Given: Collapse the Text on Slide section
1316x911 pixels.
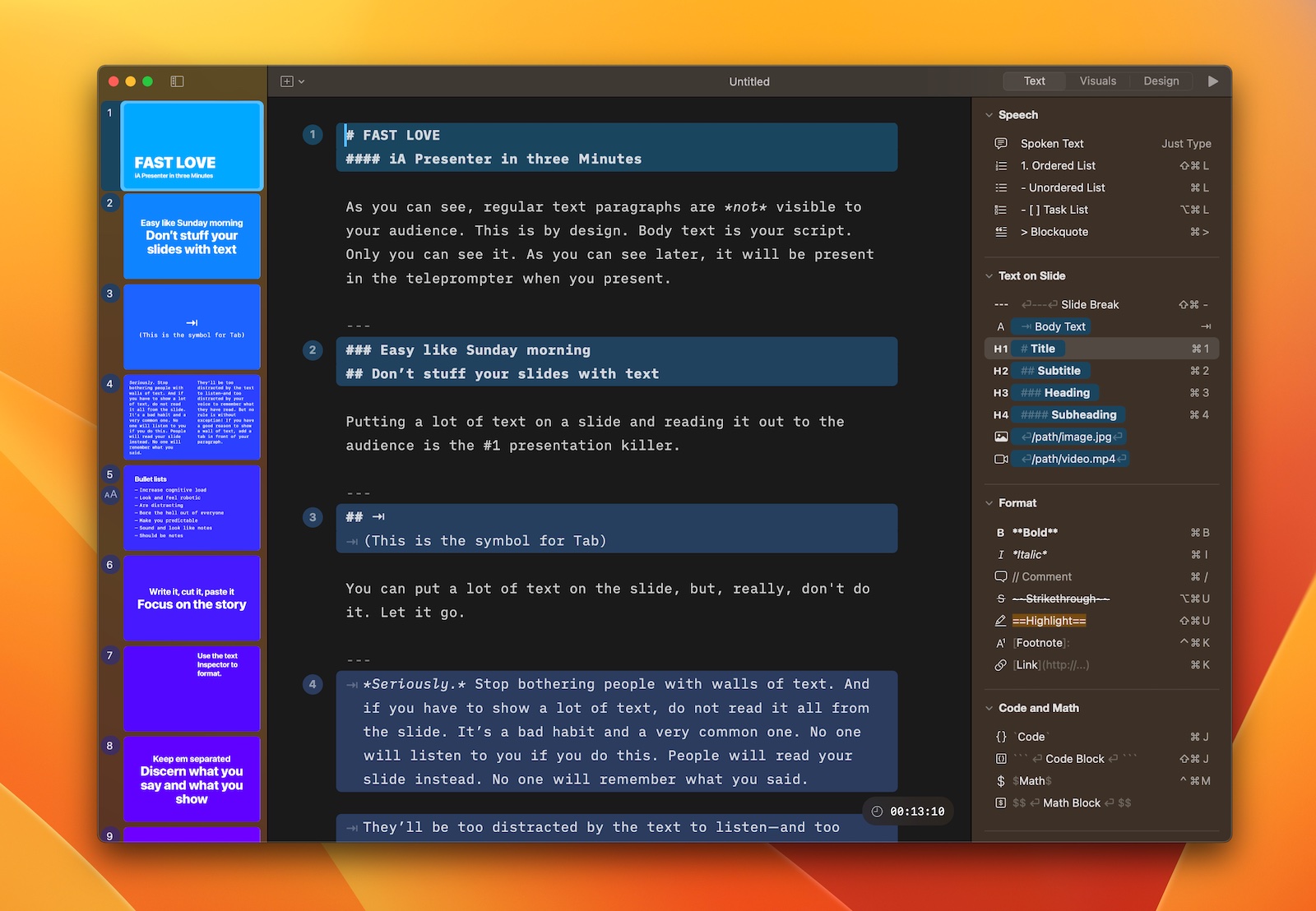Looking at the screenshot, I should point(989,276).
